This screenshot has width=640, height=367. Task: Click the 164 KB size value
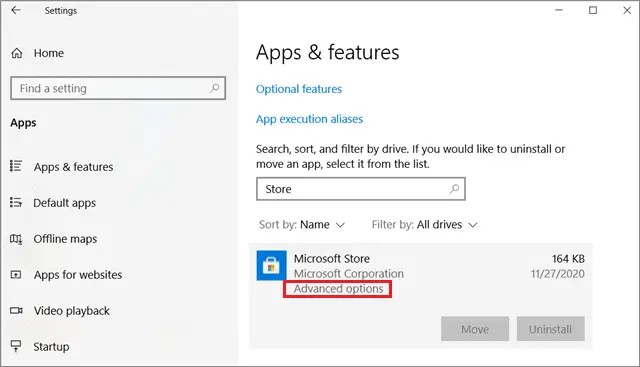click(568, 258)
